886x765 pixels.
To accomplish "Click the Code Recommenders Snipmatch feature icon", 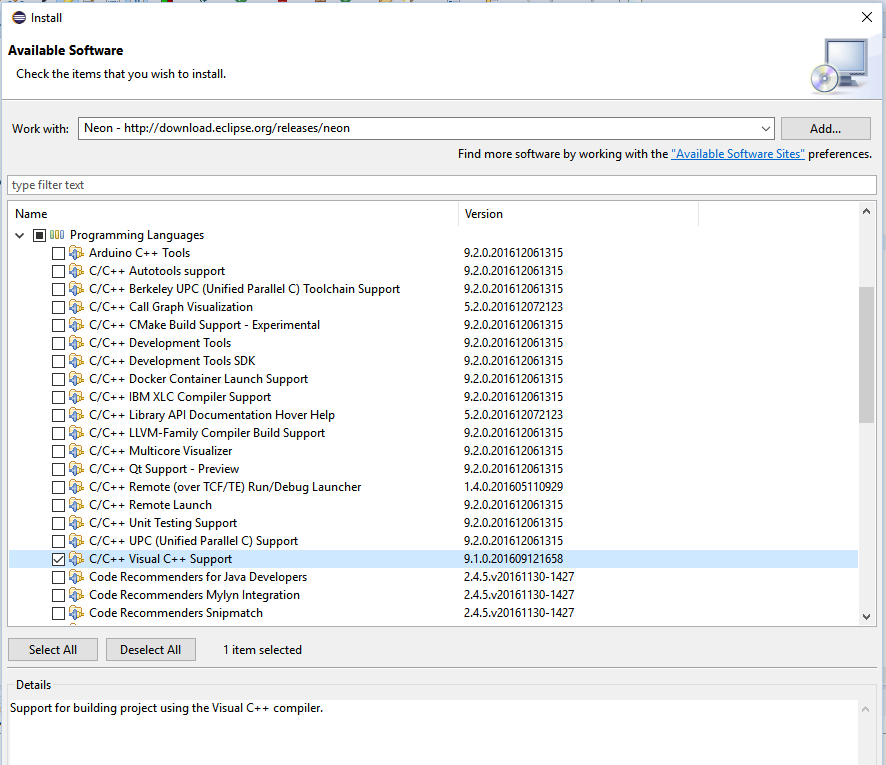I will pyautogui.click(x=76, y=613).
